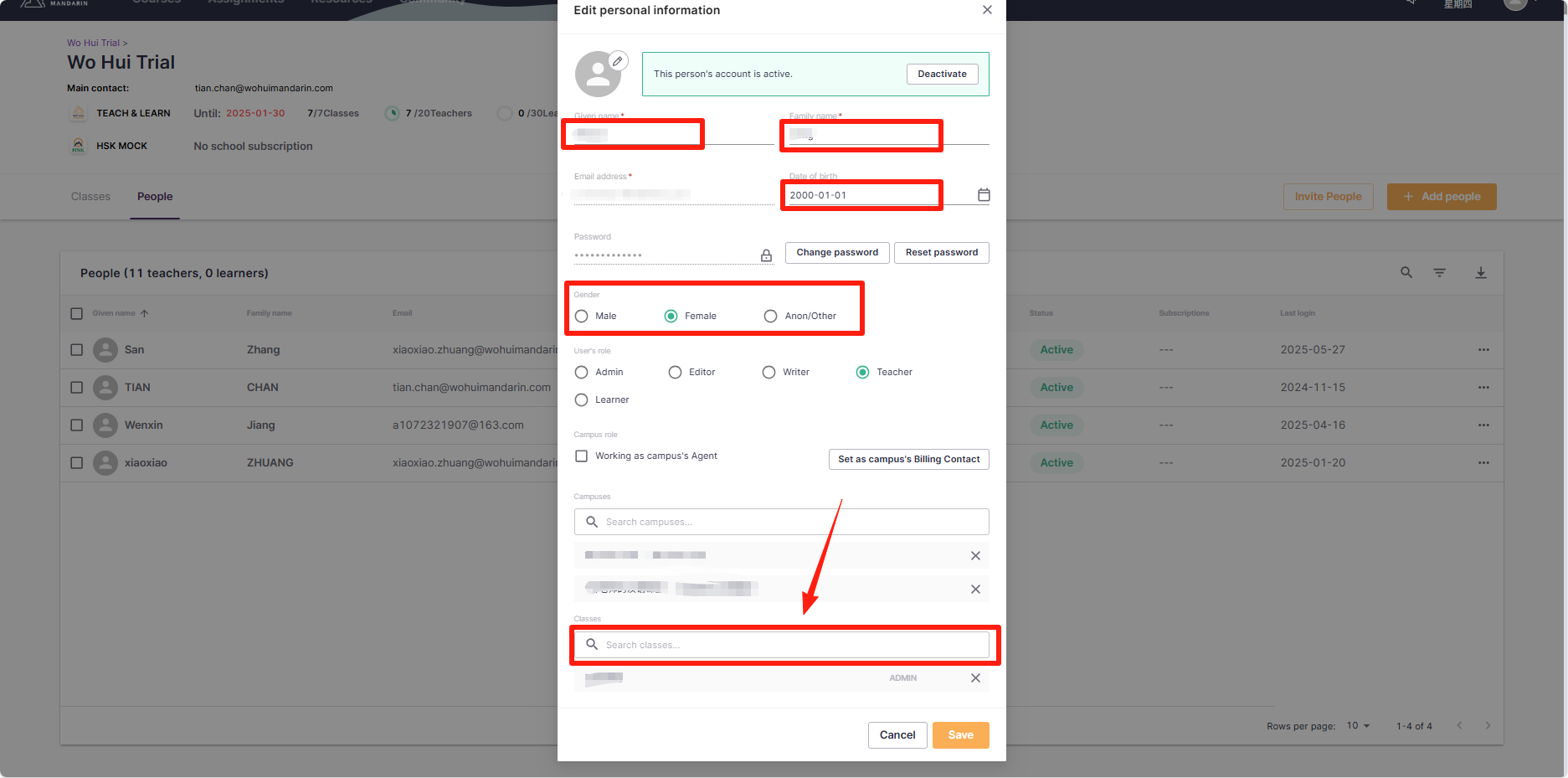Remove the first campus with its X
Viewport: 1568px width, 778px height.
pyautogui.click(x=975, y=556)
